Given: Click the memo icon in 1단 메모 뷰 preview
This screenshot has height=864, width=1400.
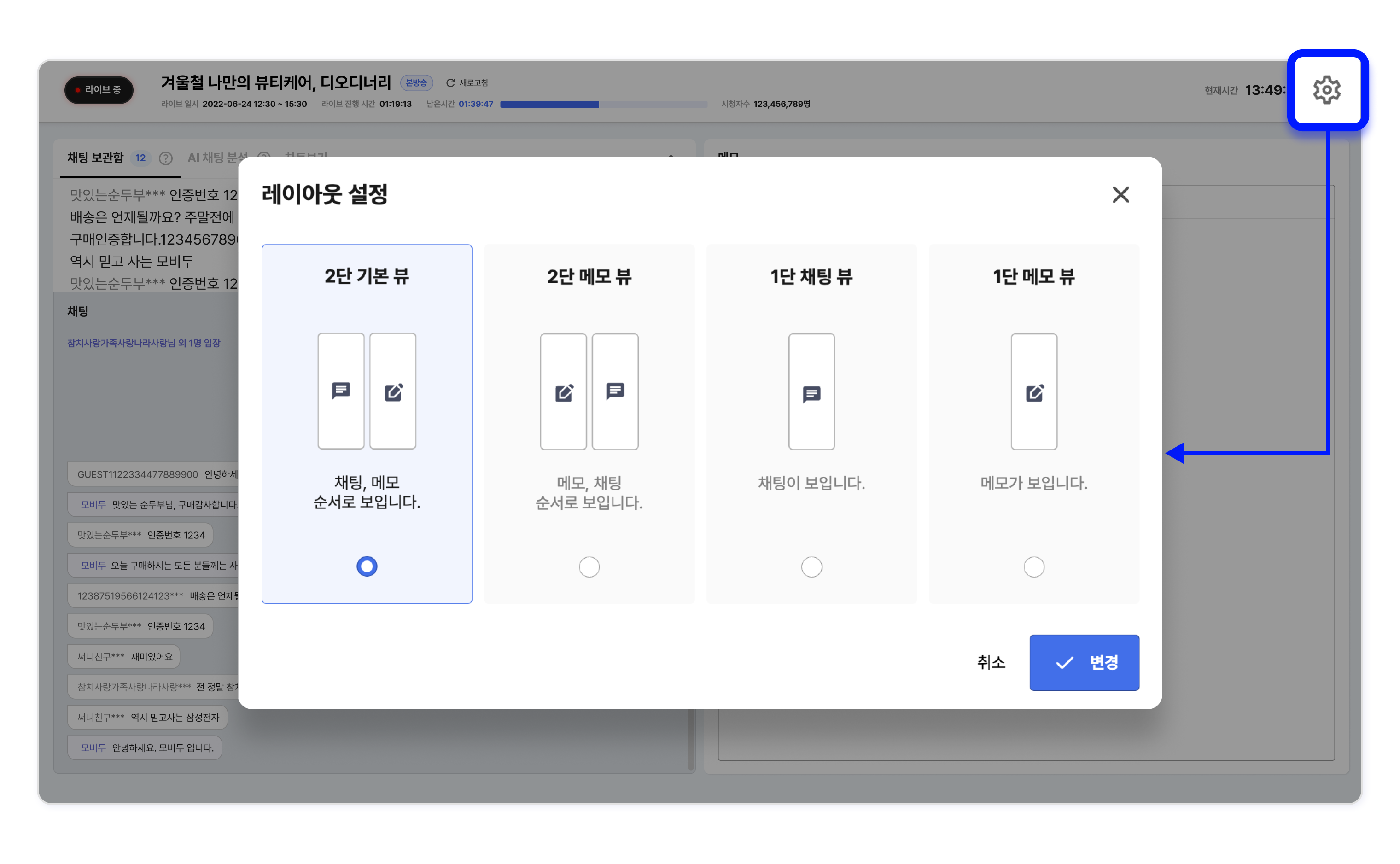Looking at the screenshot, I should coord(1034,392).
